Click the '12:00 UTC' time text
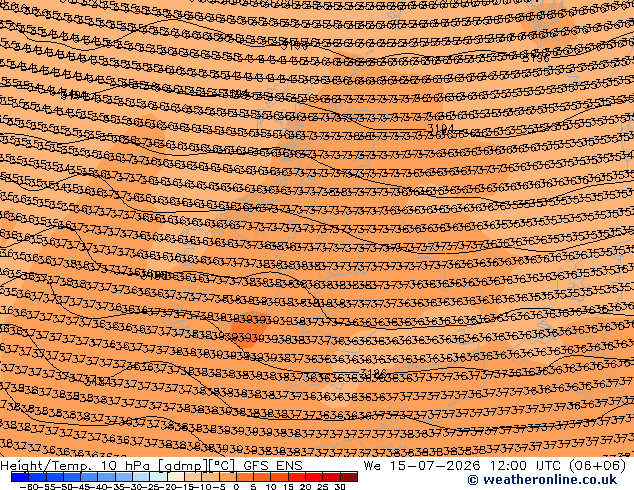The height and width of the screenshot is (490, 634). (528, 466)
